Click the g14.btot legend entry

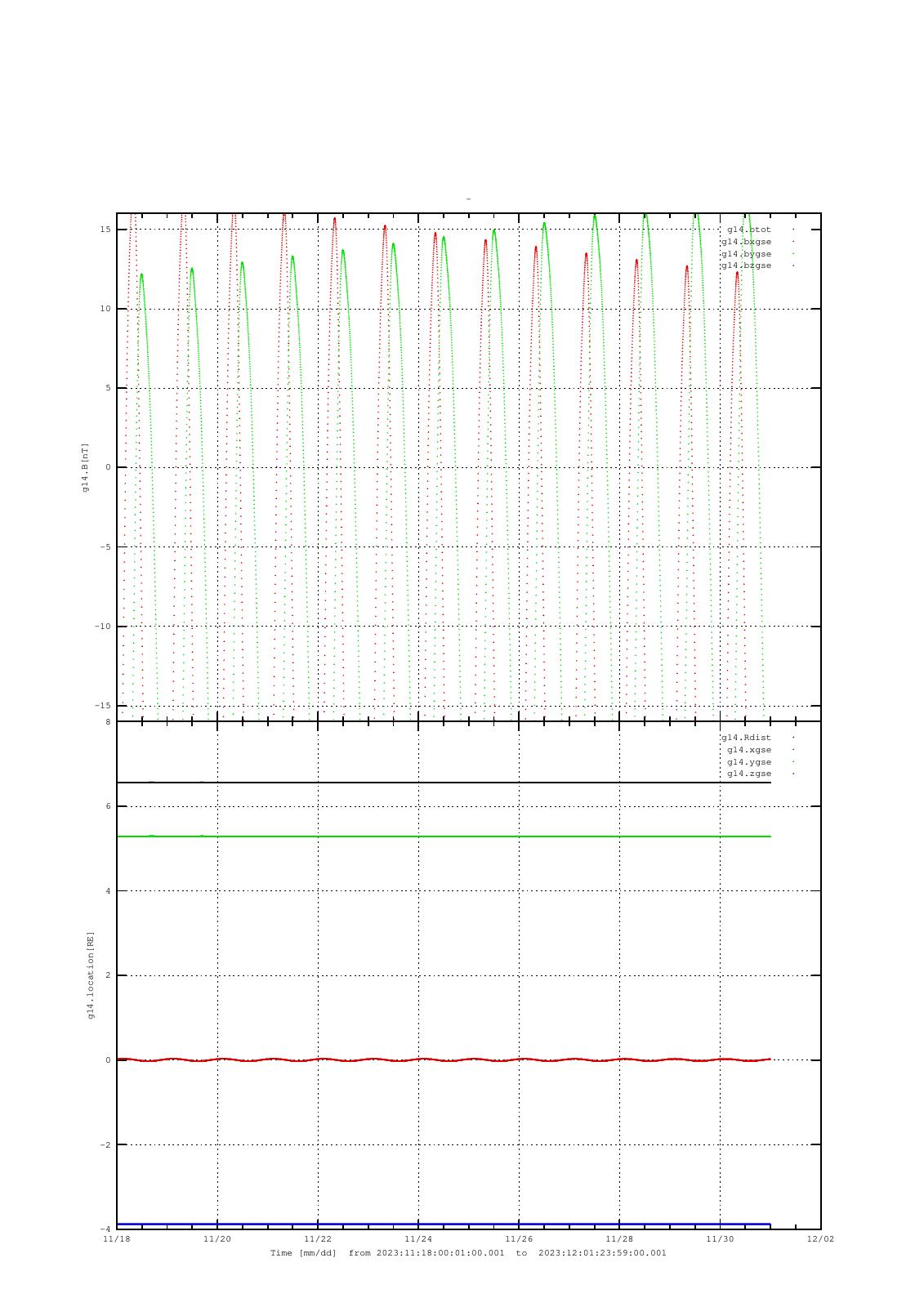pos(749,230)
